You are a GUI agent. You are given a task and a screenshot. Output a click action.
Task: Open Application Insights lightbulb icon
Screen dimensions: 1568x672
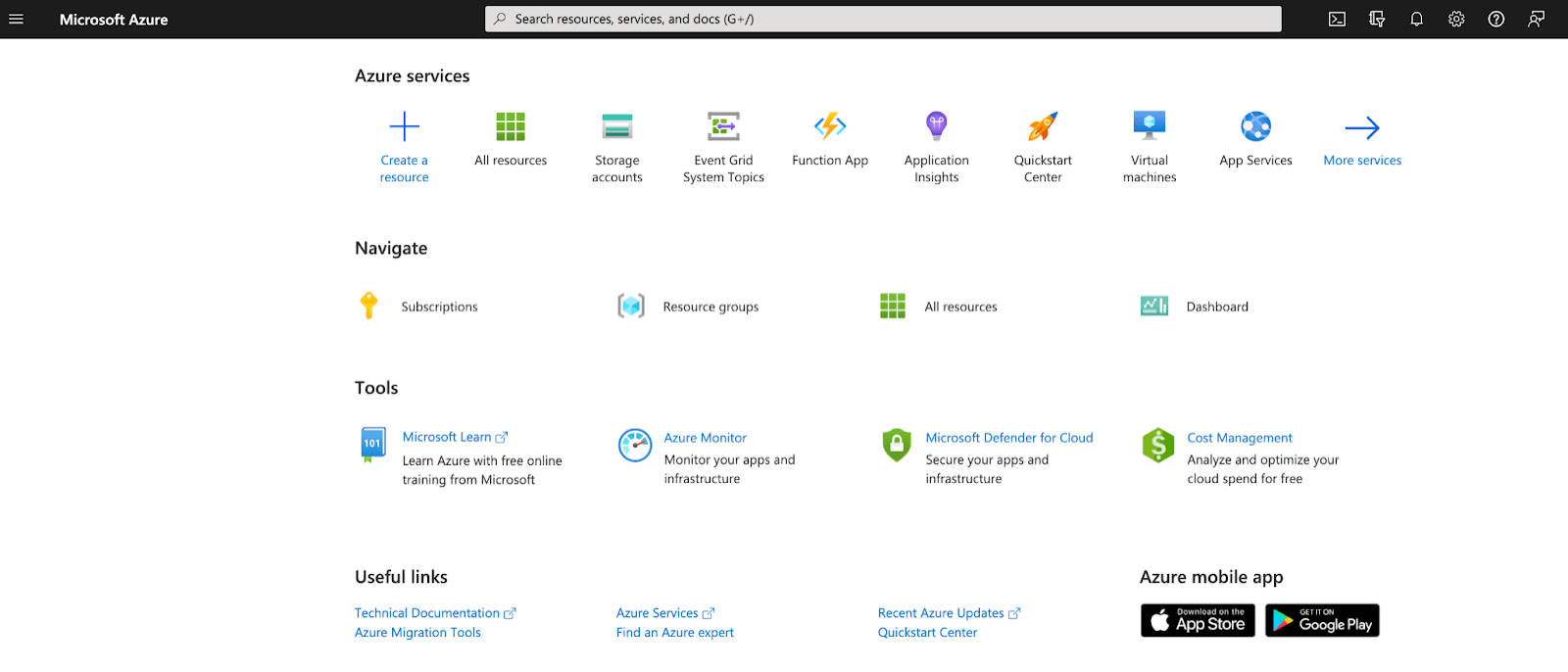(x=937, y=125)
